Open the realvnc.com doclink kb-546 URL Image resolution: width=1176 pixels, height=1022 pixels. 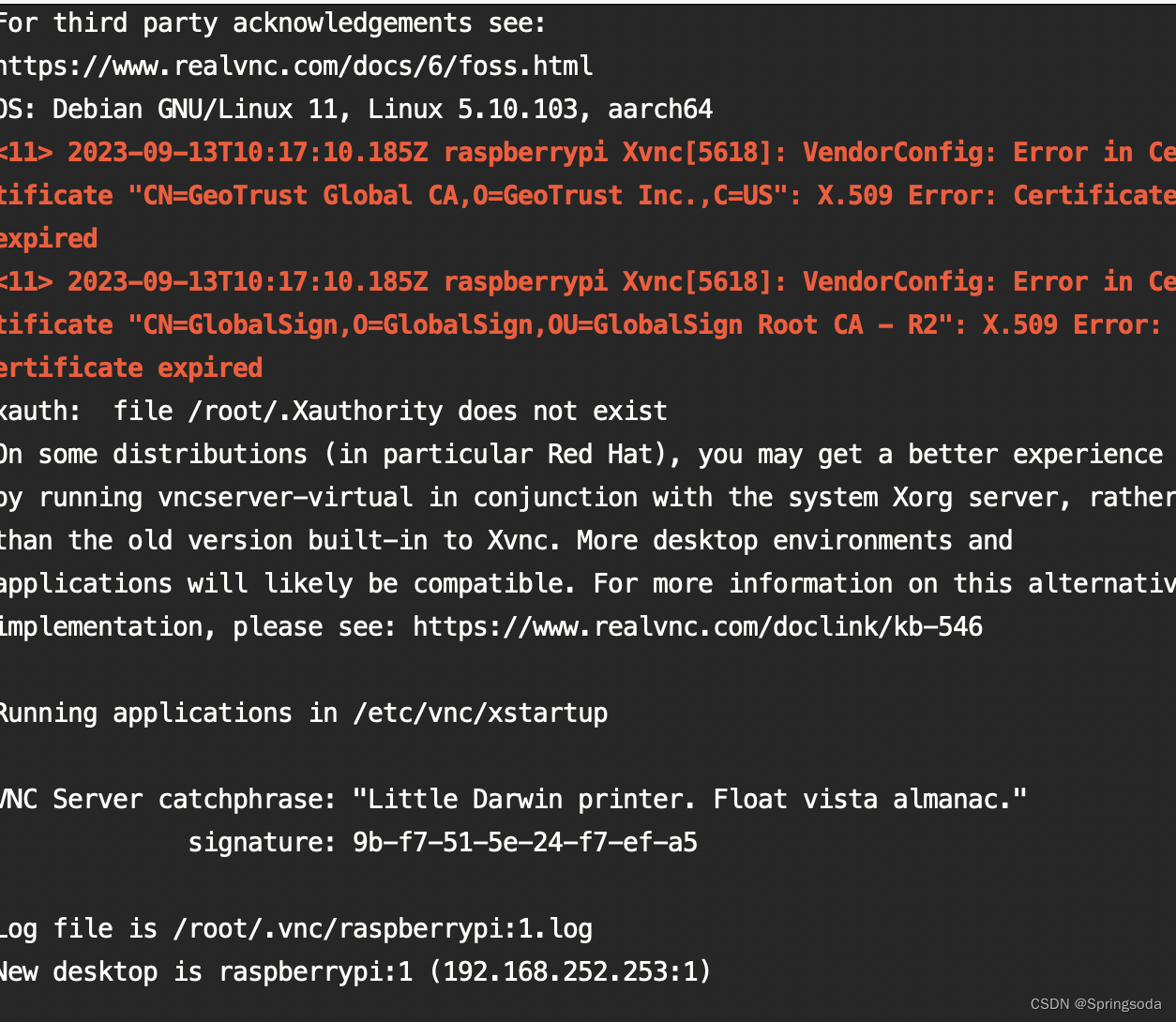click(x=697, y=626)
